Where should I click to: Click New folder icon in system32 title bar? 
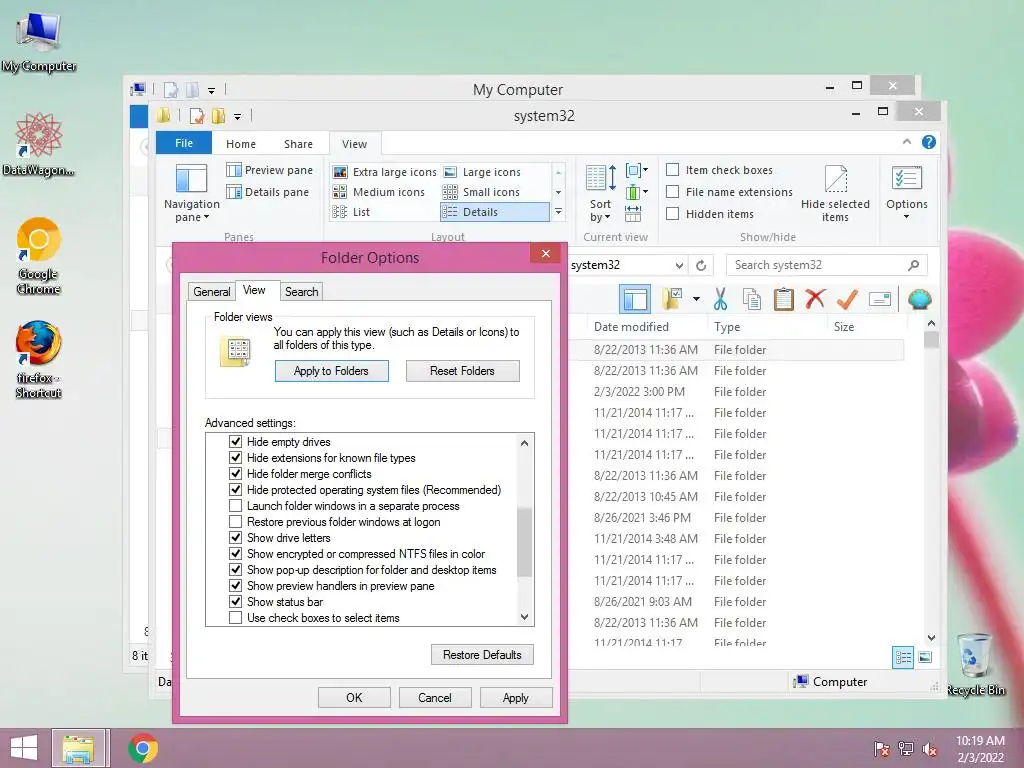[x=218, y=116]
